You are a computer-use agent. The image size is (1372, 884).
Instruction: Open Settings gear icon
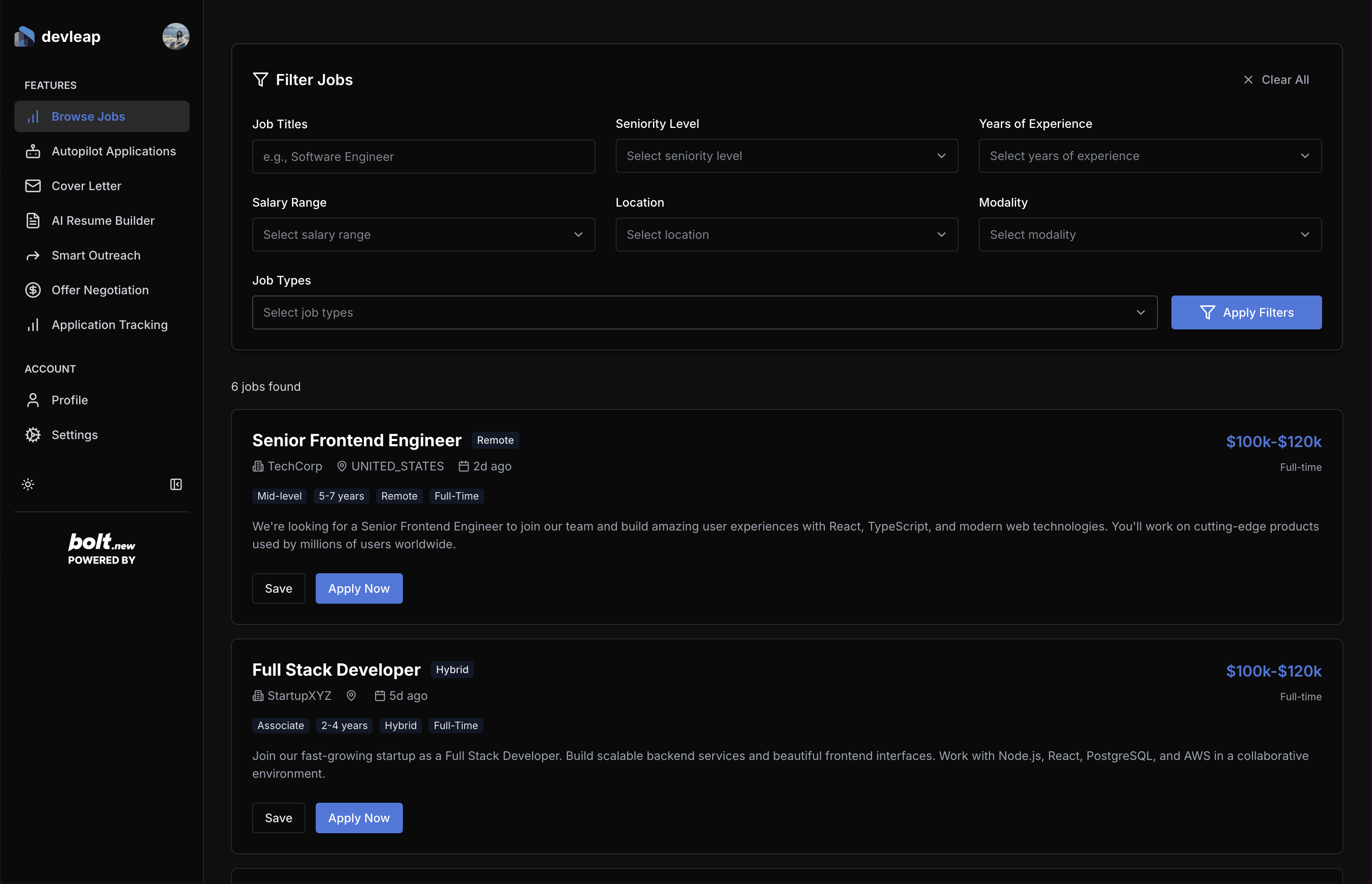[x=33, y=435]
